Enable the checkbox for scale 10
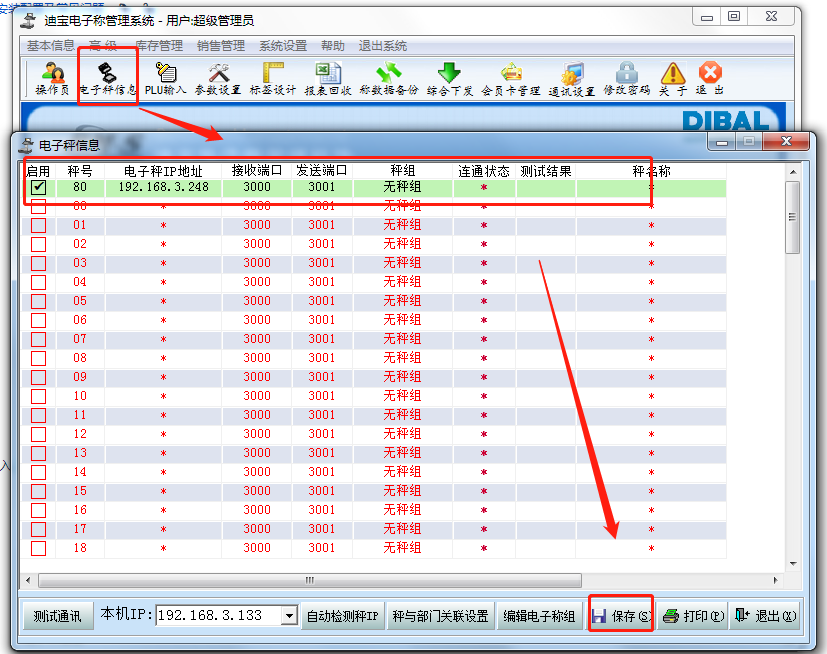Image resolution: width=827 pixels, height=654 pixels. point(39,396)
